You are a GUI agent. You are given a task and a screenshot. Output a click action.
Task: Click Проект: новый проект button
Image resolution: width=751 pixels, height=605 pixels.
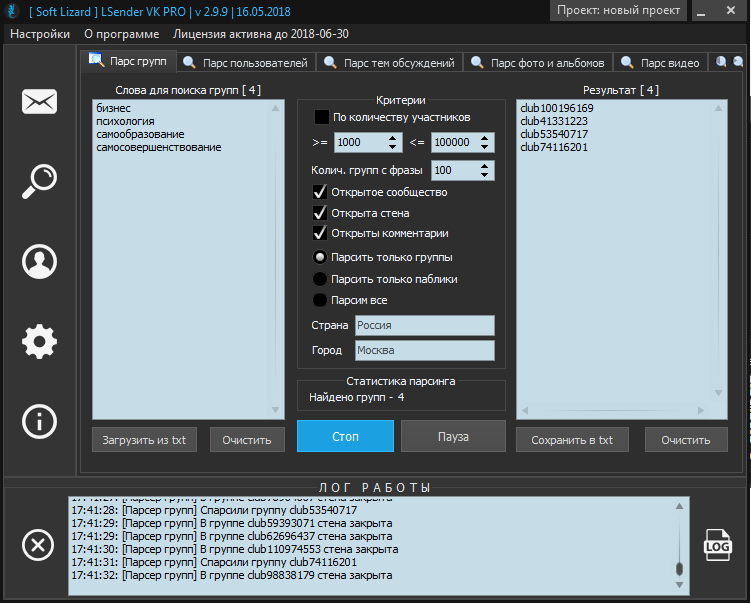[x=618, y=10]
